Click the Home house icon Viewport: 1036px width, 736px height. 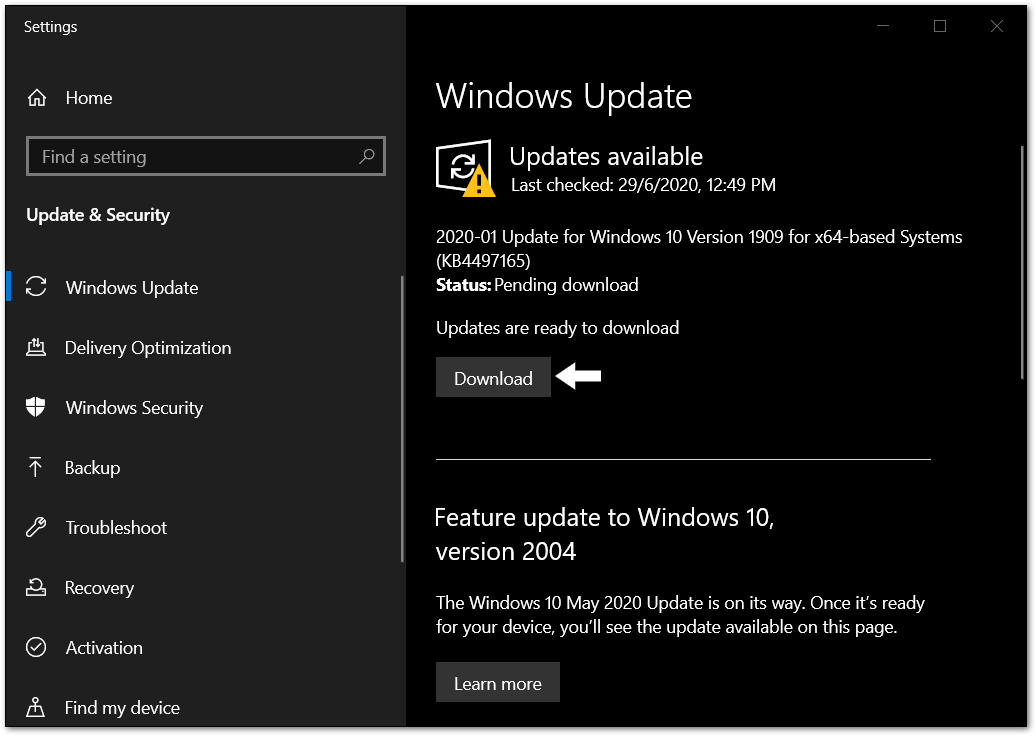click(x=37, y=97)
